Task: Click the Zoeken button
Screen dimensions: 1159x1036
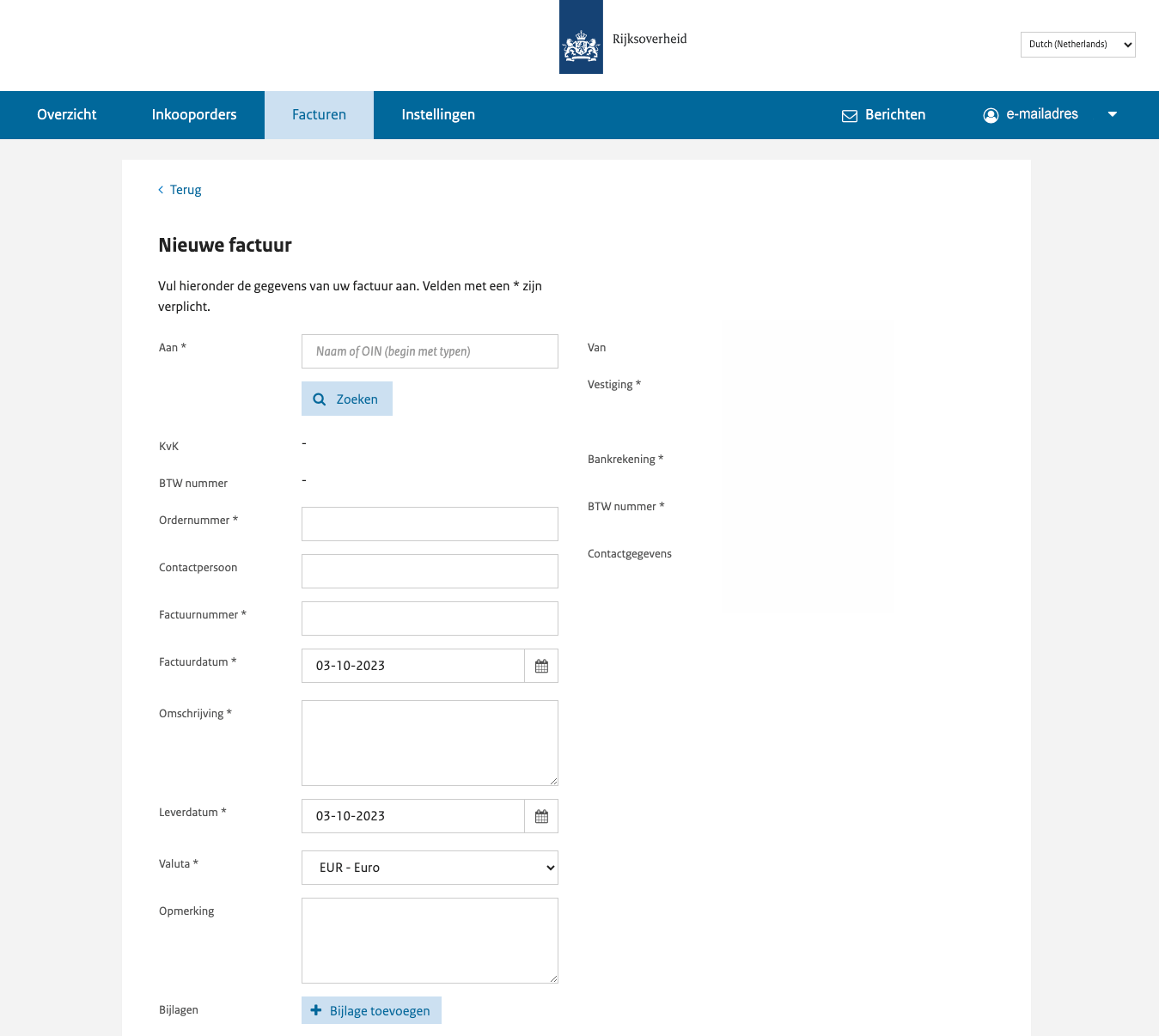Action: pyautogui.click(x=347, y=399)
